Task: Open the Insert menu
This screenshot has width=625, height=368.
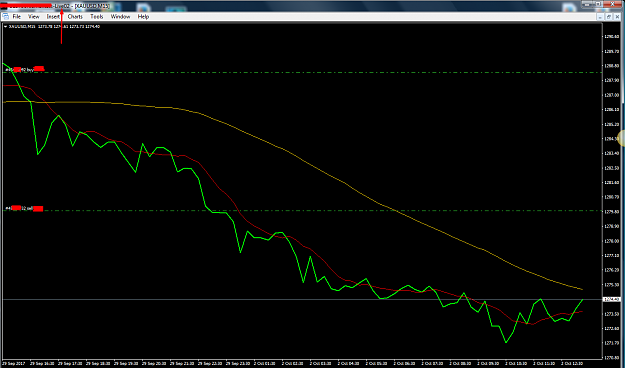Action: tap(53, 17)
